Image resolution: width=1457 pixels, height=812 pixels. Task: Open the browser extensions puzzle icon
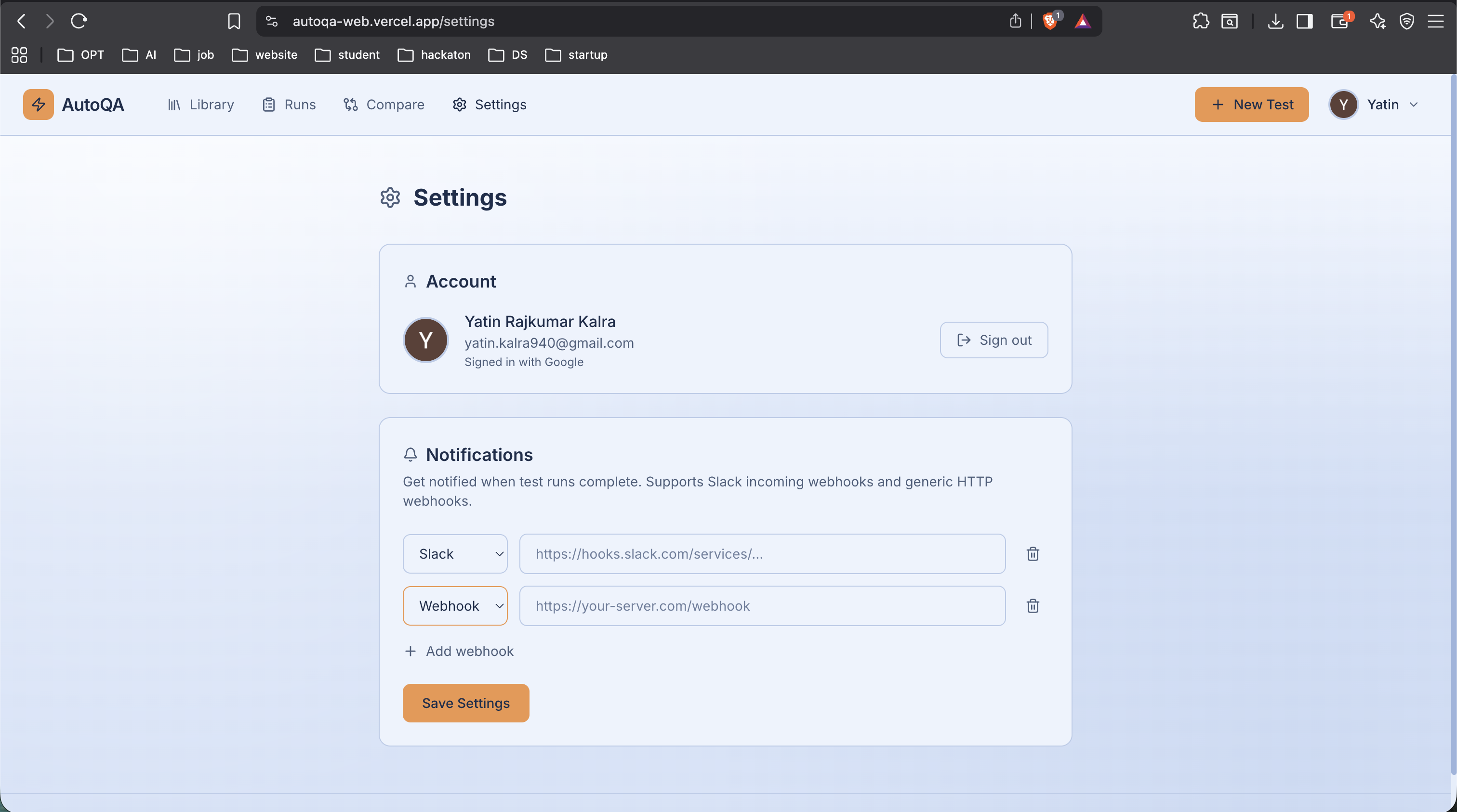click(1200, 22)
